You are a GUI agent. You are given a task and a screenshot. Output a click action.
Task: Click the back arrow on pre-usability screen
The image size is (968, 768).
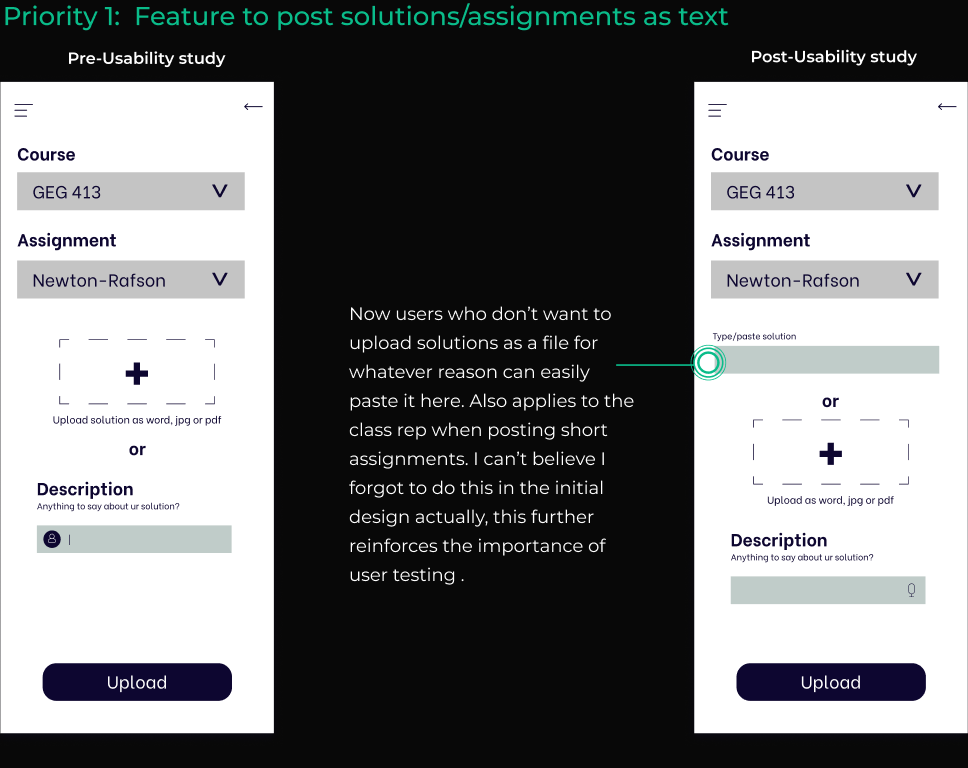point(253,106)
